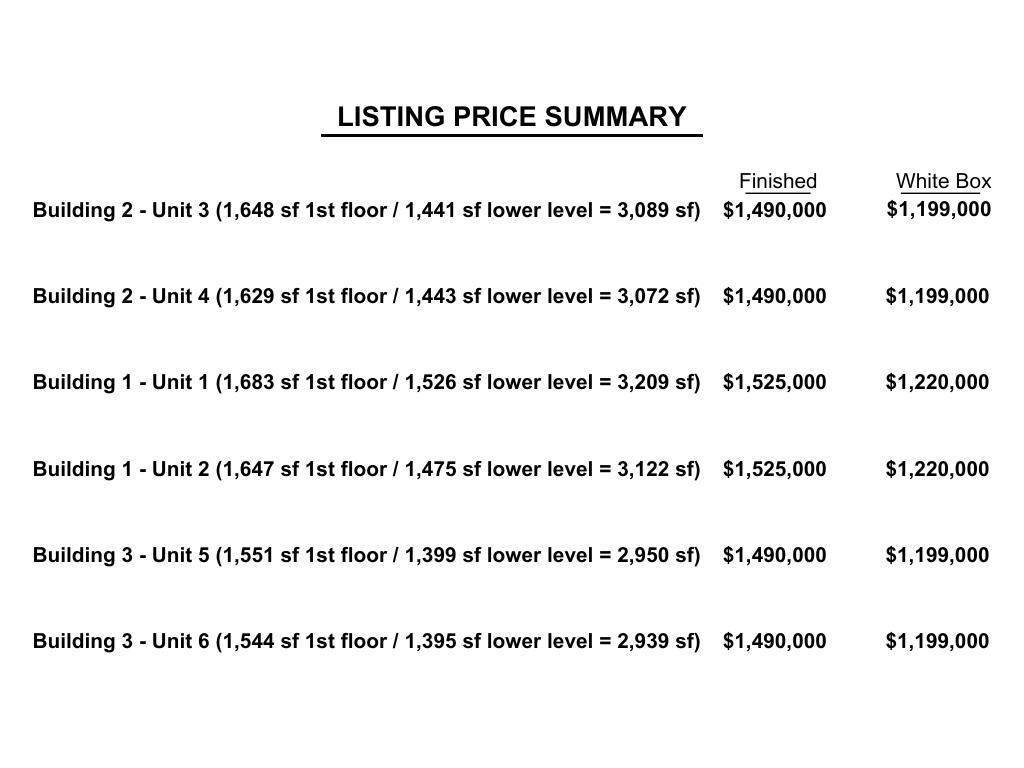Click the White Box price for Unit 5
This screenshot has height=768, width=1024.
click(x=937, y=555)
